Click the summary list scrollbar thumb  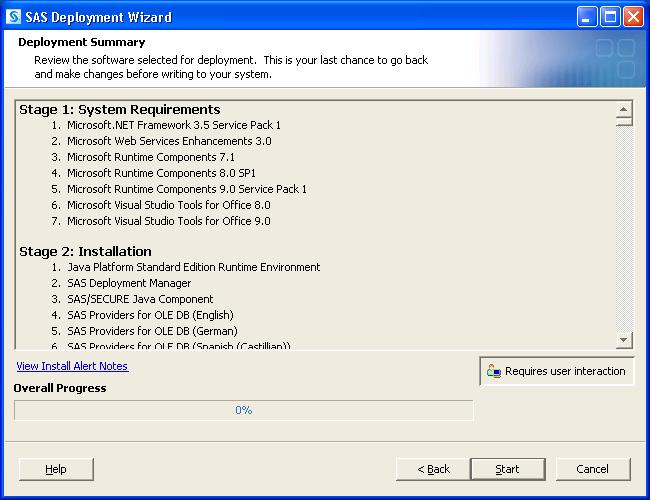click(x=624, y=122)
